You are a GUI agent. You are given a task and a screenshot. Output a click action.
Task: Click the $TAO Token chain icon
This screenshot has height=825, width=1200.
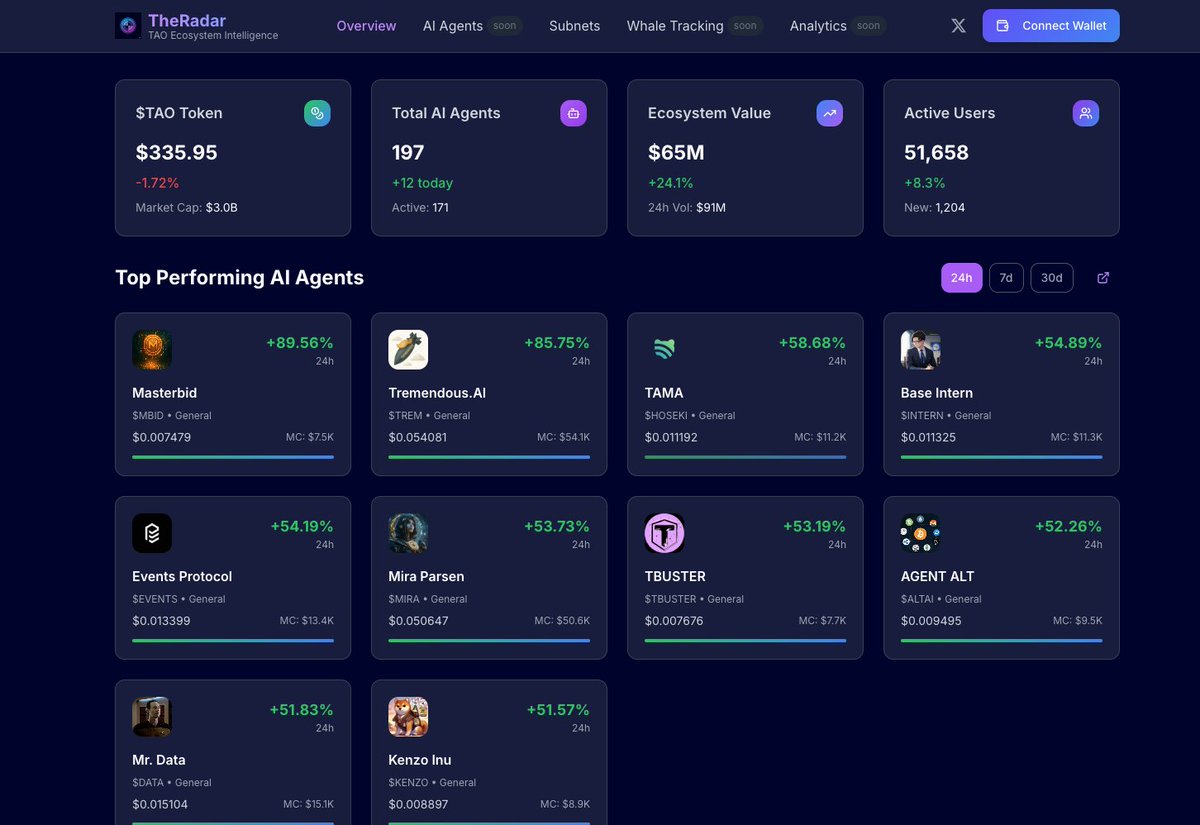[317, 113]
